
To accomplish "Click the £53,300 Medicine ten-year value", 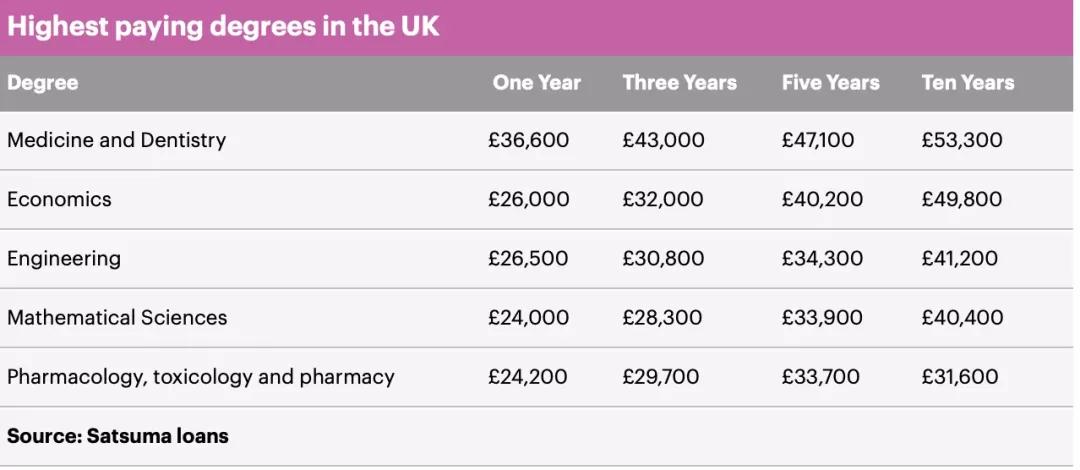I will [961, 140].
